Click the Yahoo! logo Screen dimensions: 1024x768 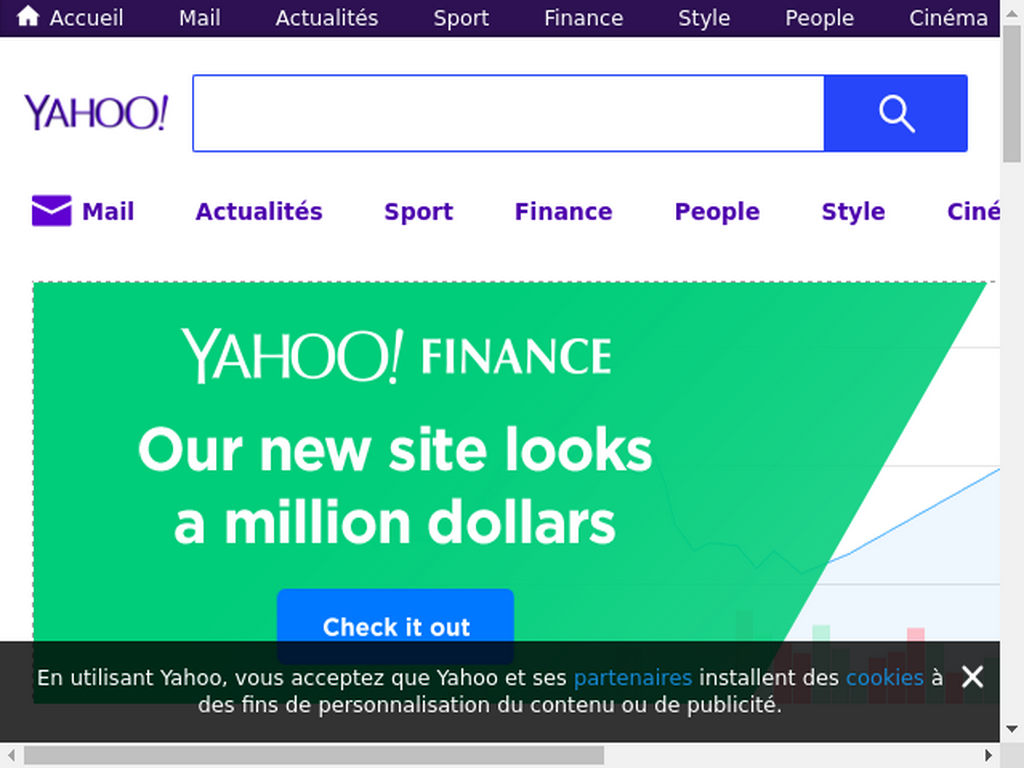[96, 112]
